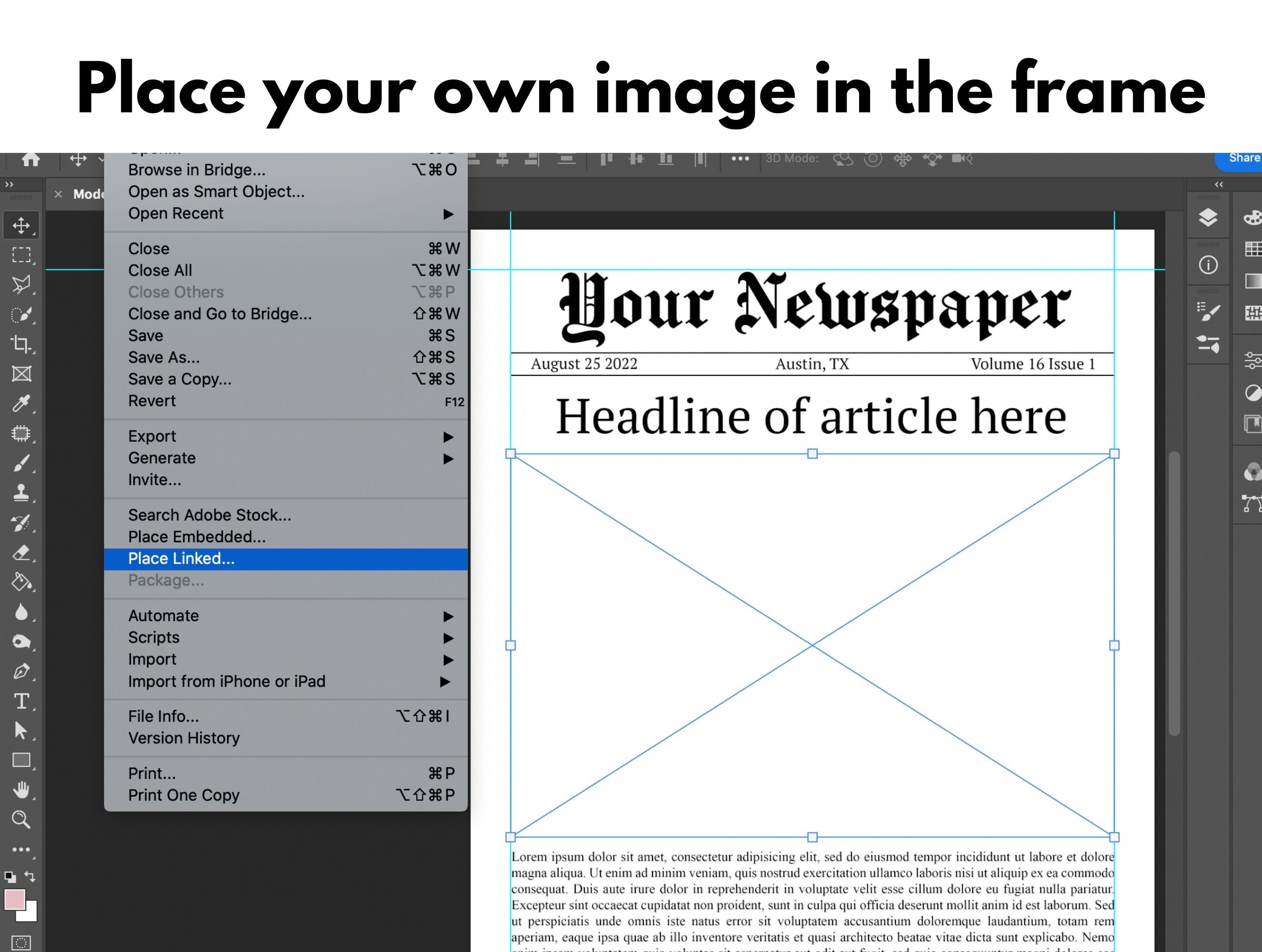Select the Burn hand tool
The width and height of the screenshot is (1262, 952).
(22, 642)
